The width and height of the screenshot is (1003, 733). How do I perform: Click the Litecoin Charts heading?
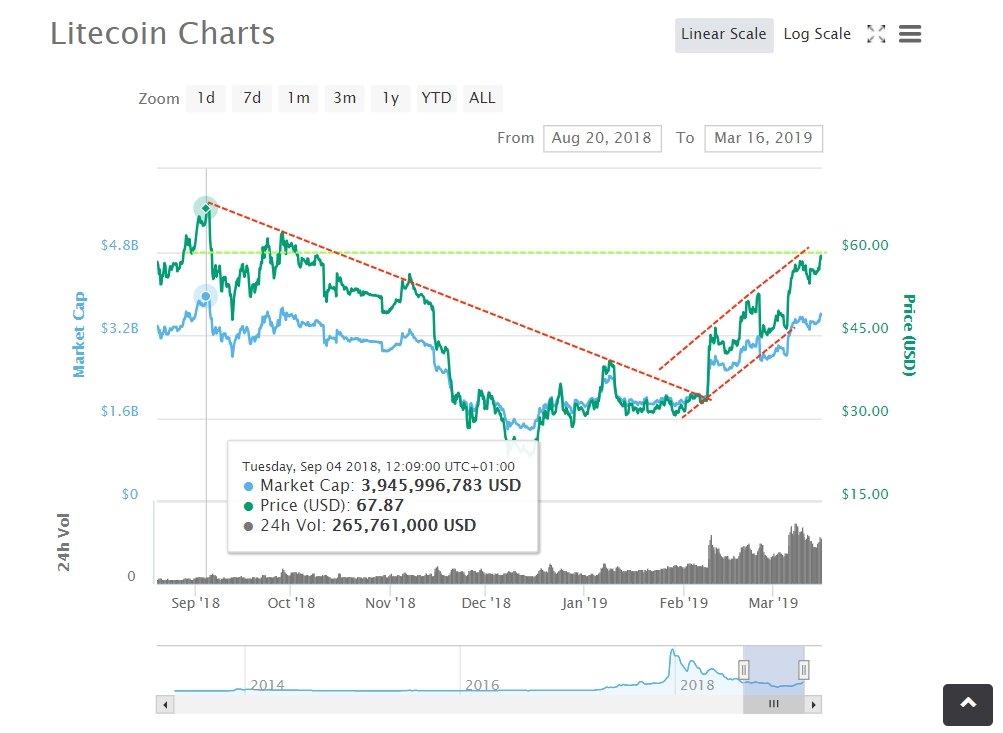click(162, 33)
